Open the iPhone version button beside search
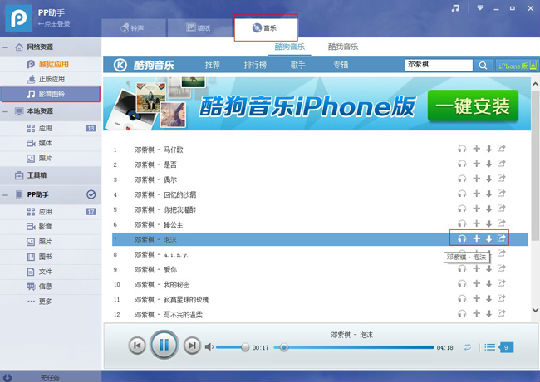The width and height of the screenshot is (540, 382). [517, 65]
